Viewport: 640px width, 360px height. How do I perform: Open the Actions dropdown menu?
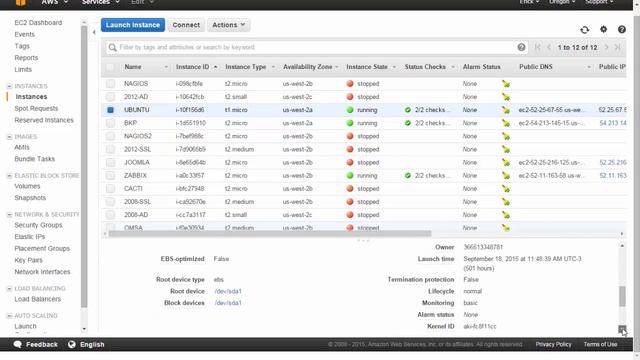click(229, 25)
